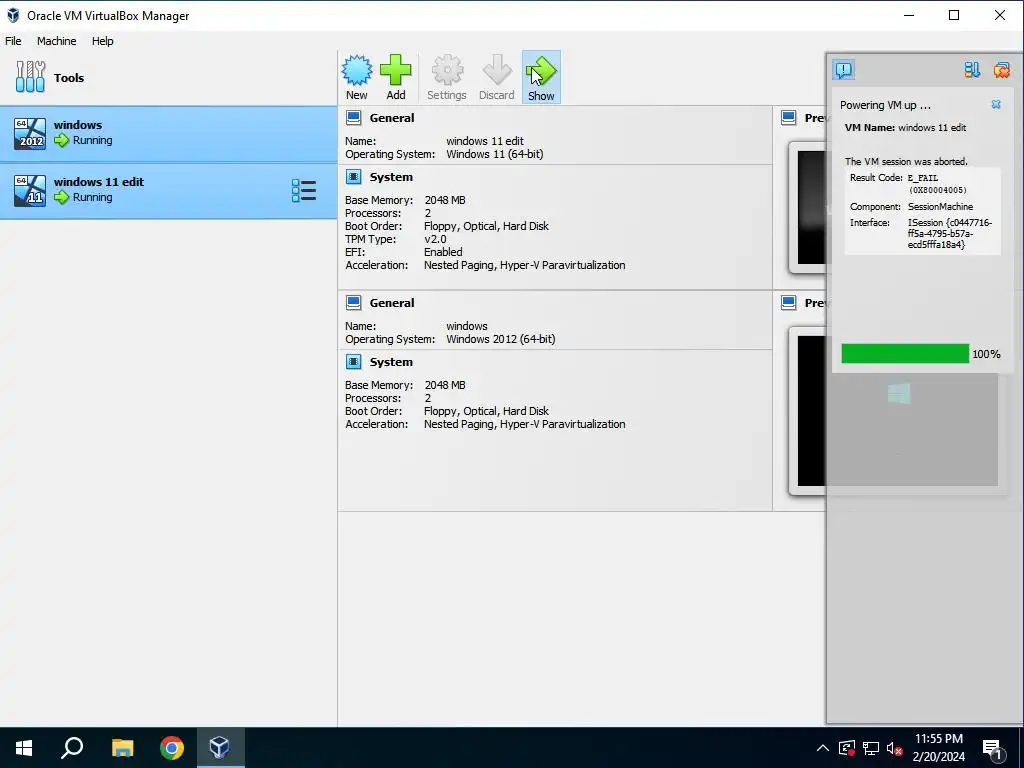Open the Action Center notification icon
1024x768 pixels.
coord(993,748)
